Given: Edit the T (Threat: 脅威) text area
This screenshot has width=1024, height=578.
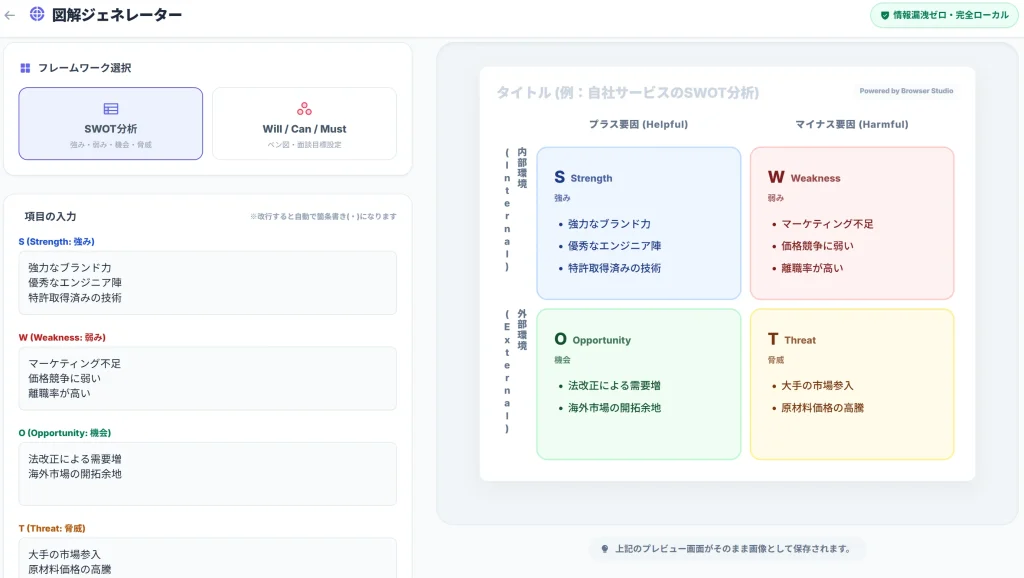Looking at the screenshot, I should click(x=208, y=558).
